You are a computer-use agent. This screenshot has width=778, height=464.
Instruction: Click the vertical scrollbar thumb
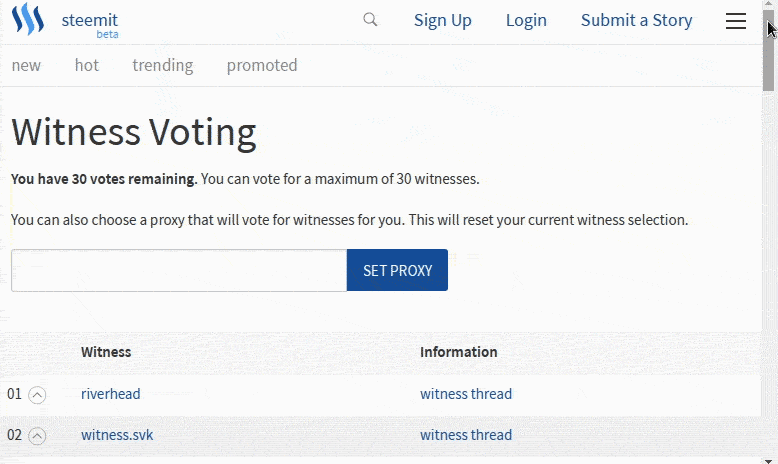769,50
